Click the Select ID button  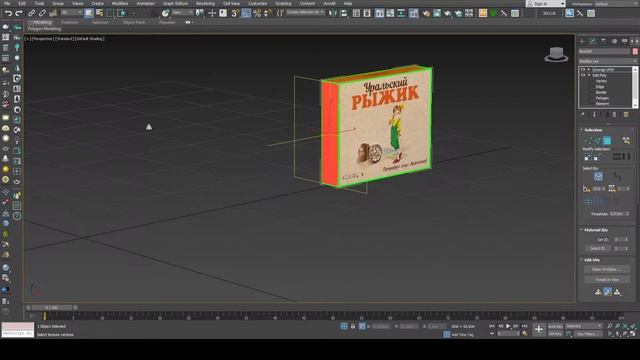[598, 248]
